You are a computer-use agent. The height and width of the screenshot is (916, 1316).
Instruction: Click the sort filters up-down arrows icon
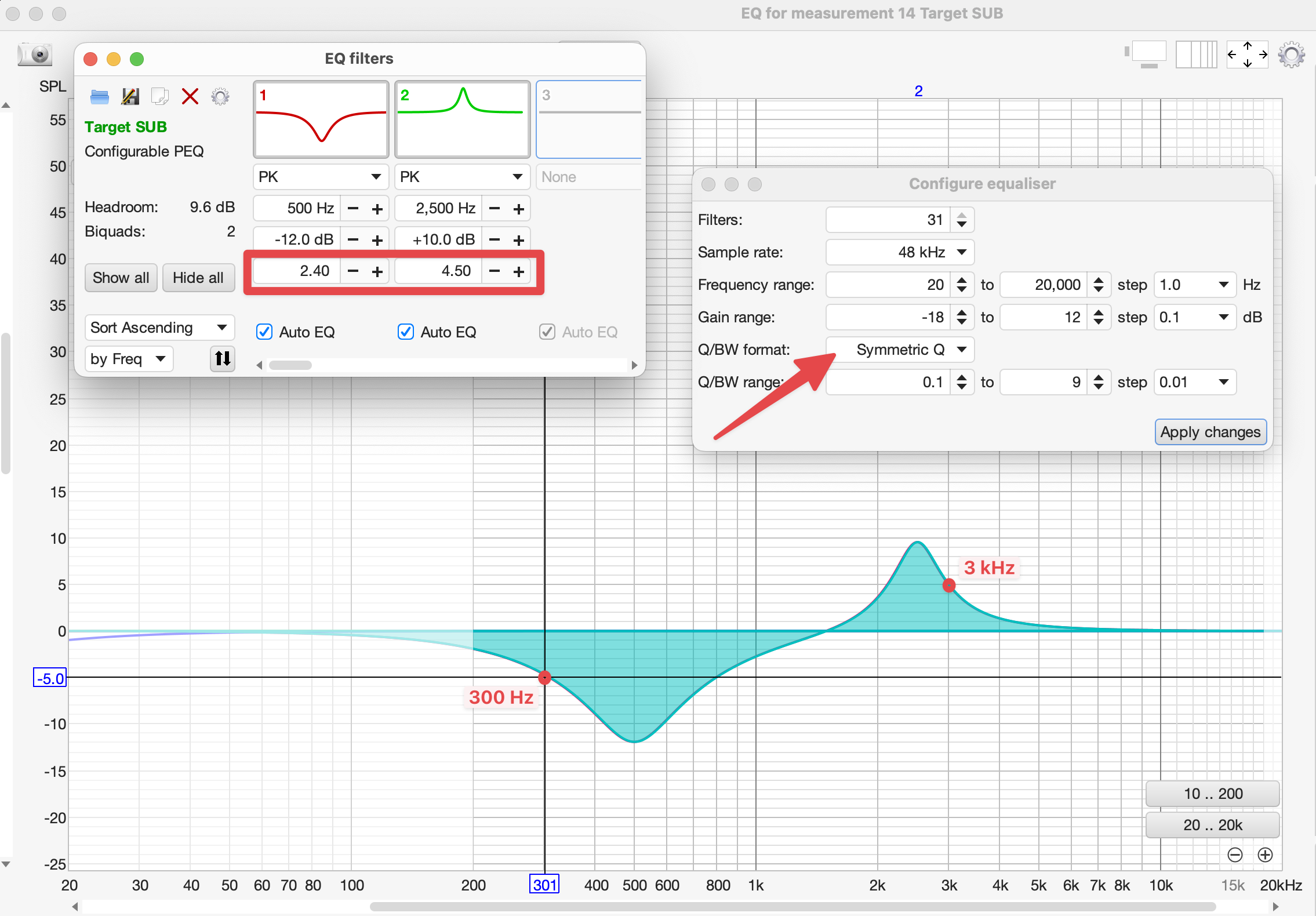coord(223,359)
